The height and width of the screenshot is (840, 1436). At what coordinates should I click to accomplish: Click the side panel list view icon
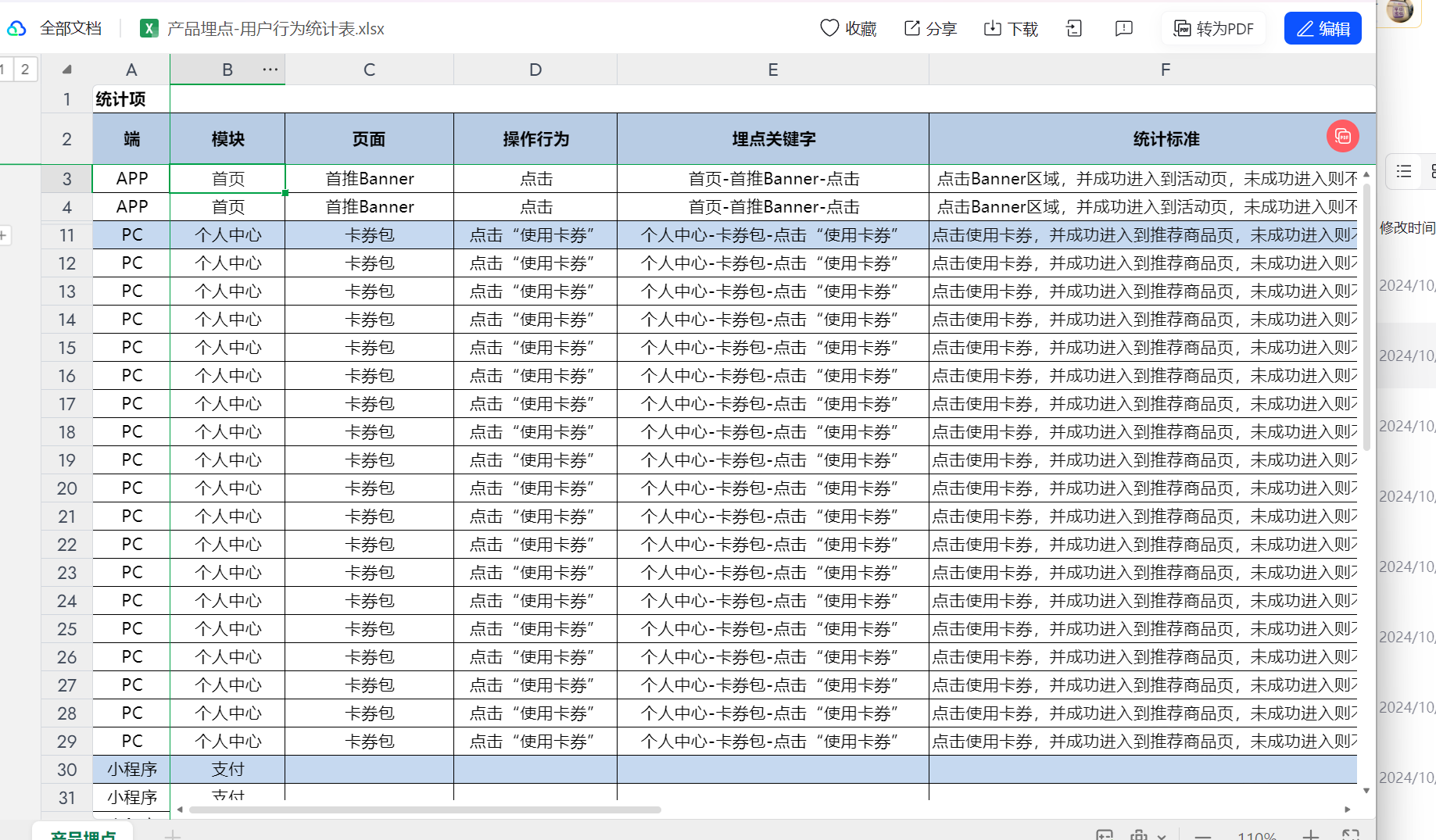click(1404, 171)
